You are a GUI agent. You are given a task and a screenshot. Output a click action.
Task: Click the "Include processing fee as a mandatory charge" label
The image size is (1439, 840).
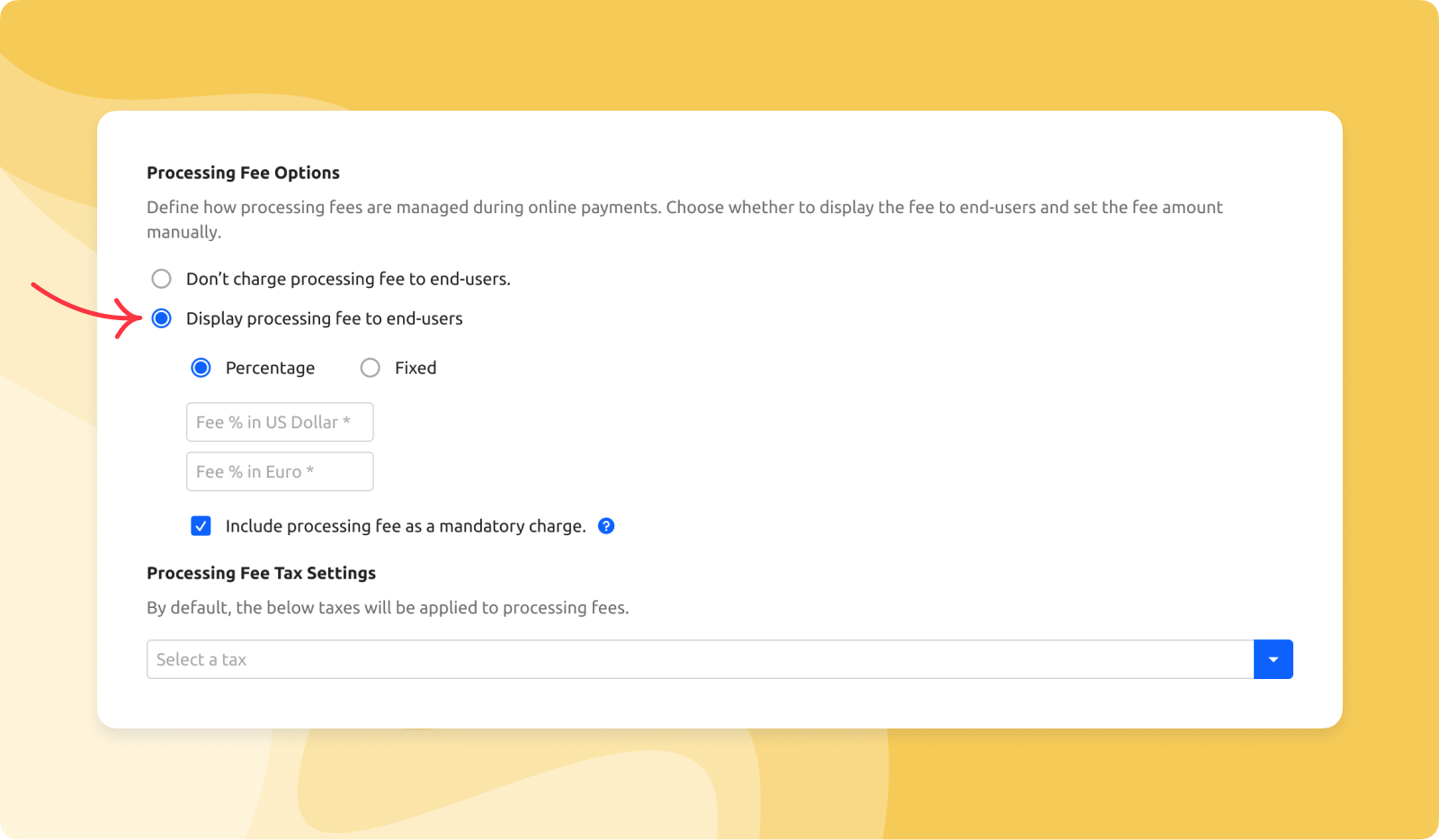click(x=405, y=526)
